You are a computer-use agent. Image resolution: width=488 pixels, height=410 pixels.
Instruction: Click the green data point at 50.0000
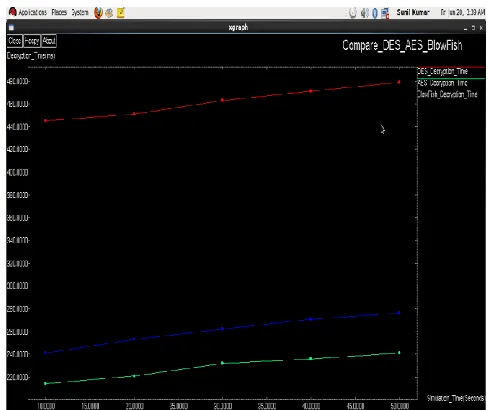point(399,353)
